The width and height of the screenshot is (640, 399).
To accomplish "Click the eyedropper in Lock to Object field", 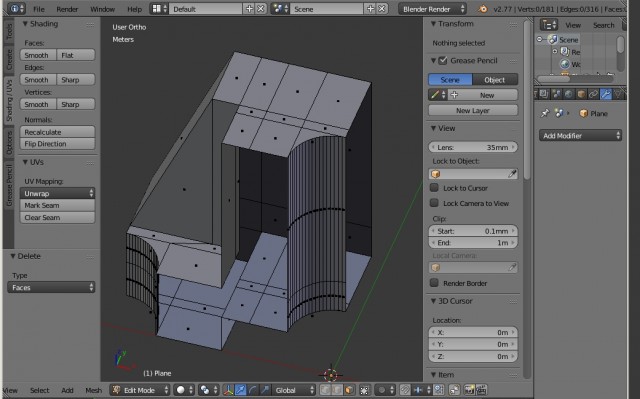I will tap(512, 174).
